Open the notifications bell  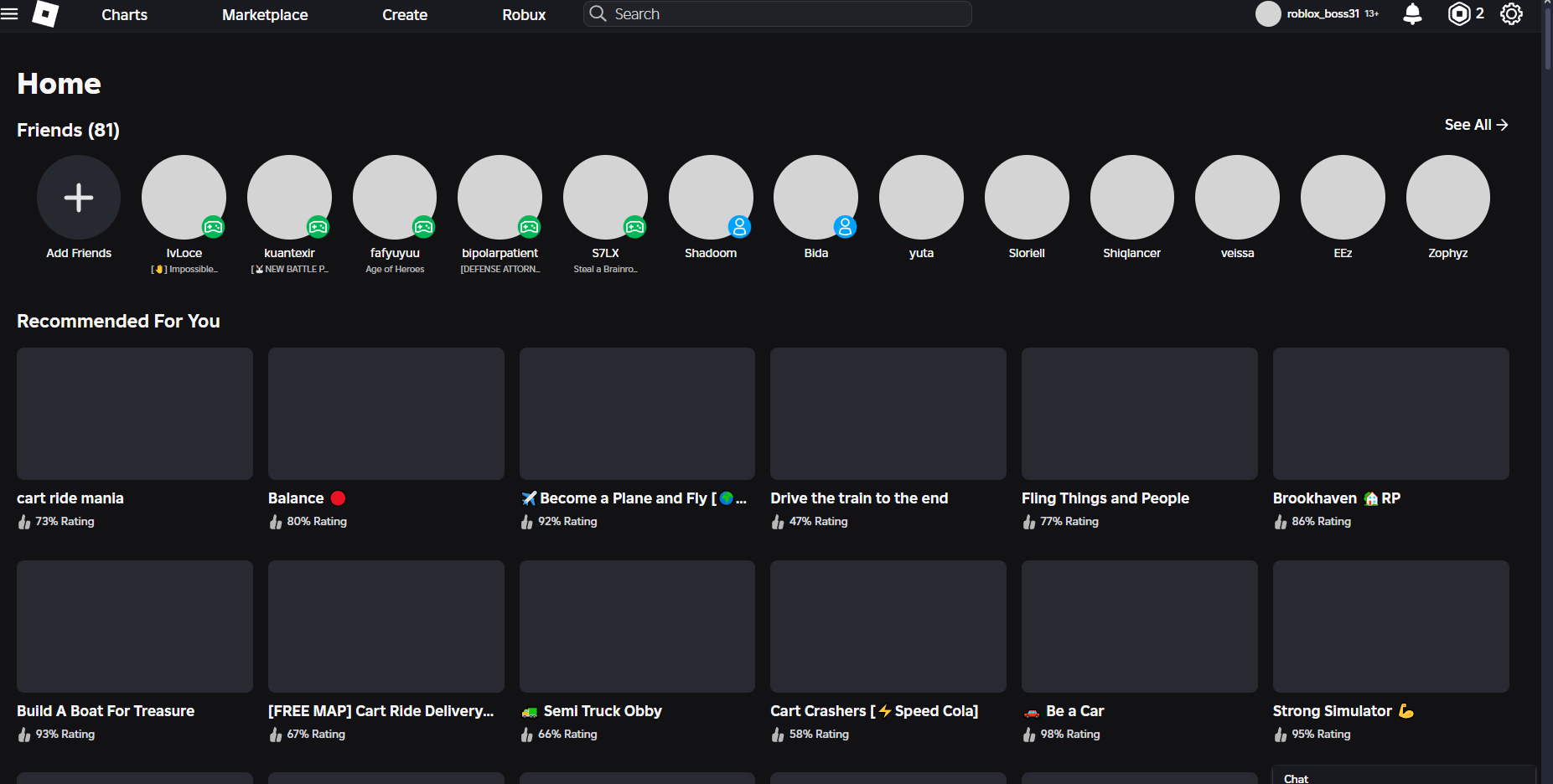[1412, 14]
